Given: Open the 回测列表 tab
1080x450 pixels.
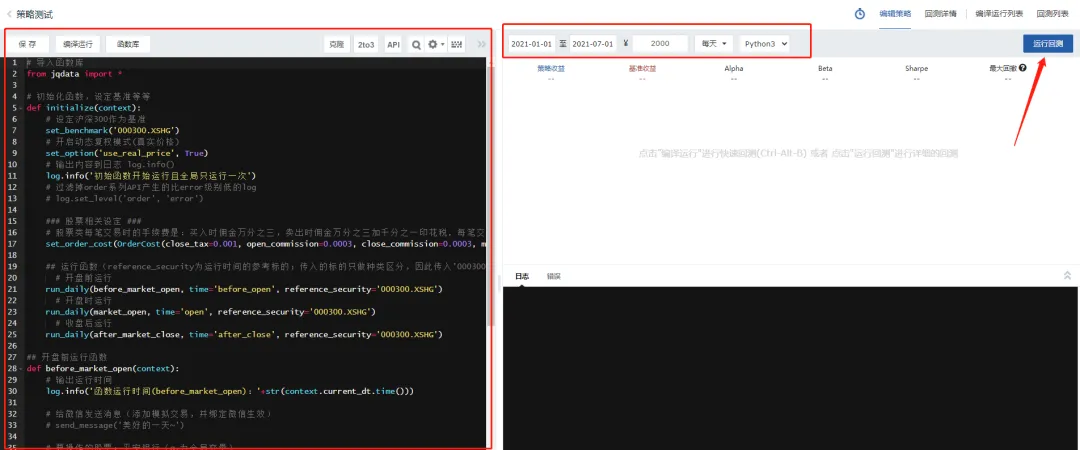Looking at the screenshot, I should click(1052, 14).
